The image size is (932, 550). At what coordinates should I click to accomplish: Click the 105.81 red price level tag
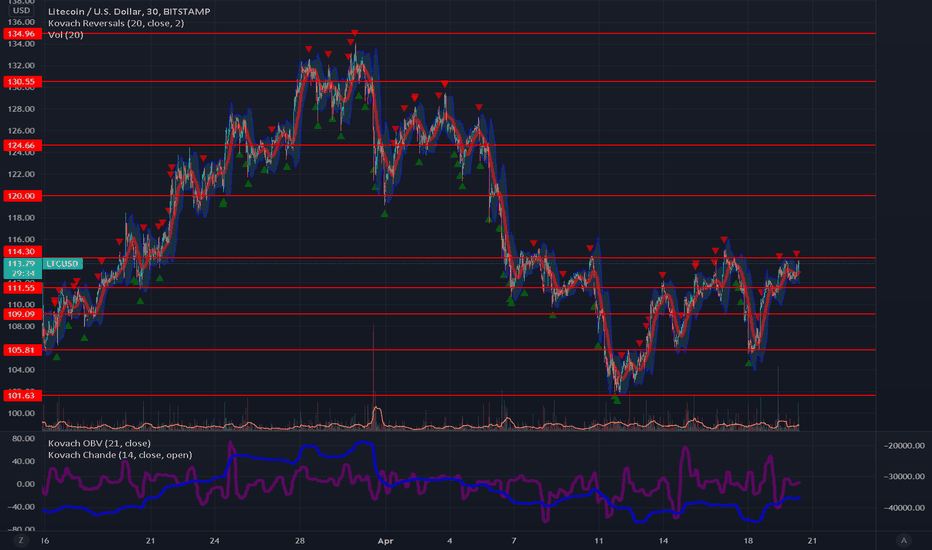pos(21,350)
